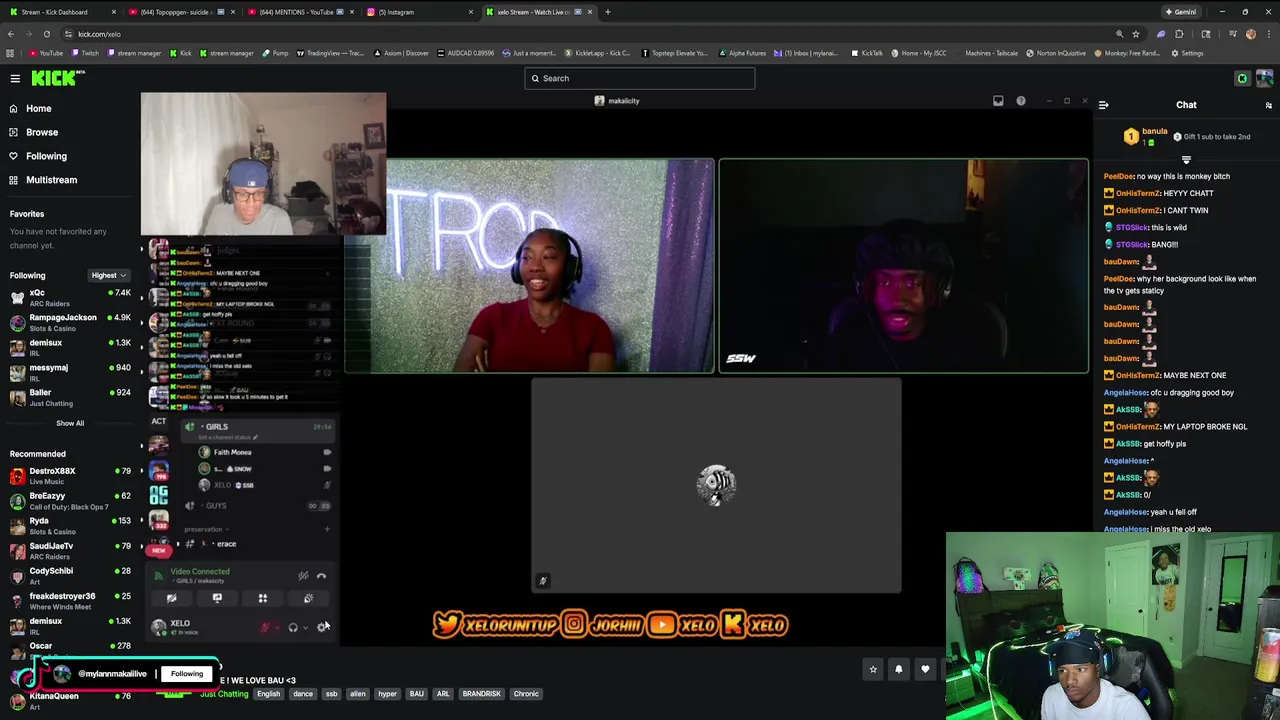The height and width of the screenshot is (720, 1280).
Task: Open SaudiJaeTv recommended channel
Action: (70, 550)
